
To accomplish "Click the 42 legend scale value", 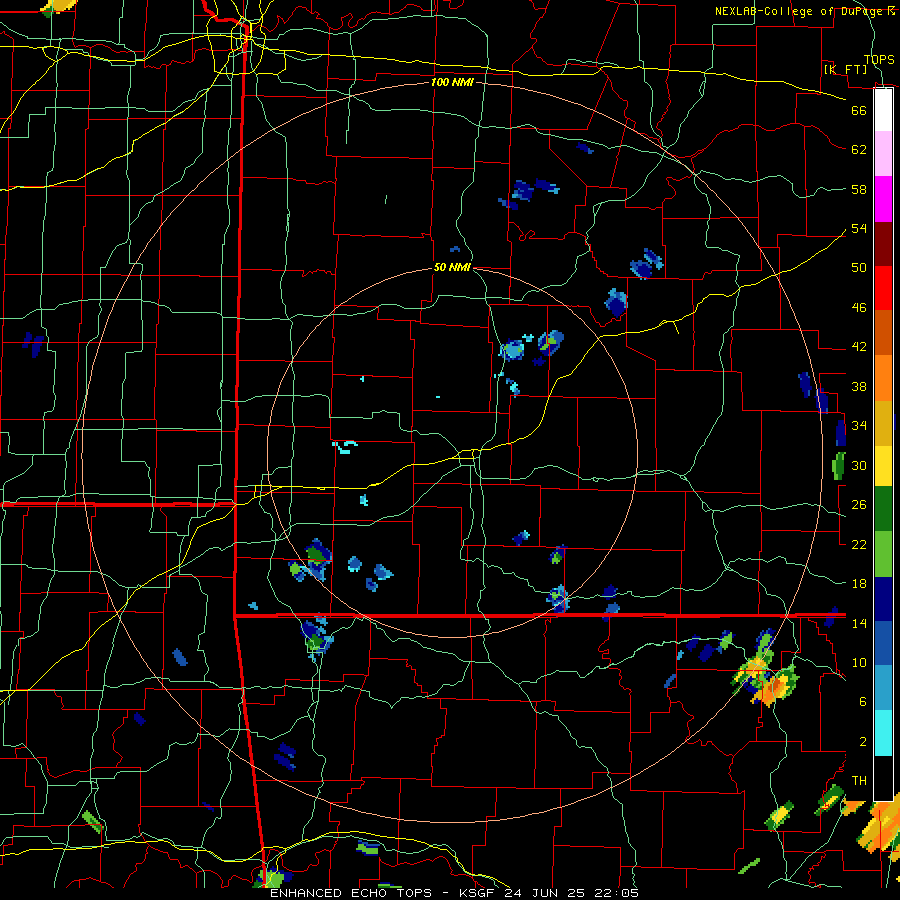I will click(859, 347).
